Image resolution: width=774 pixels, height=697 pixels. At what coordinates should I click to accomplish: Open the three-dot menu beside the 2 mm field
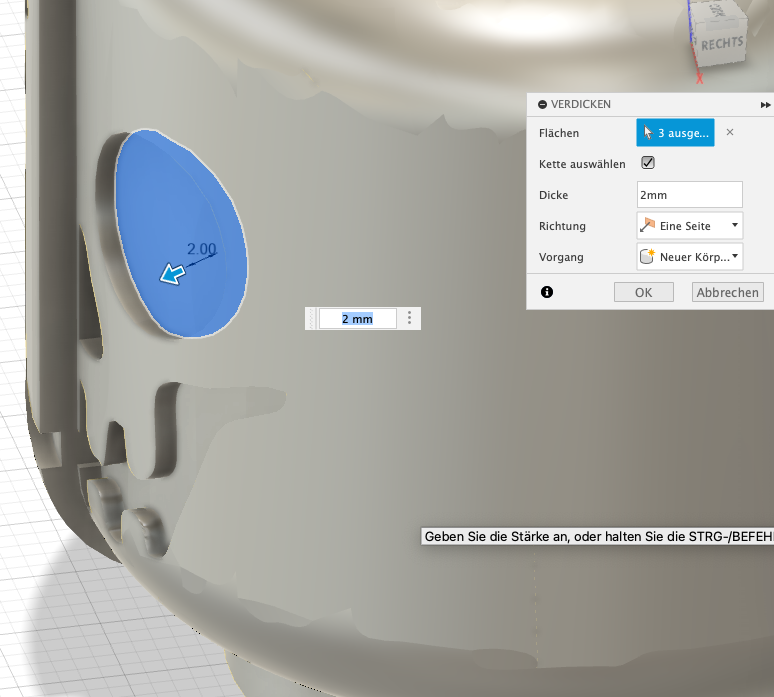click(410, 318)
